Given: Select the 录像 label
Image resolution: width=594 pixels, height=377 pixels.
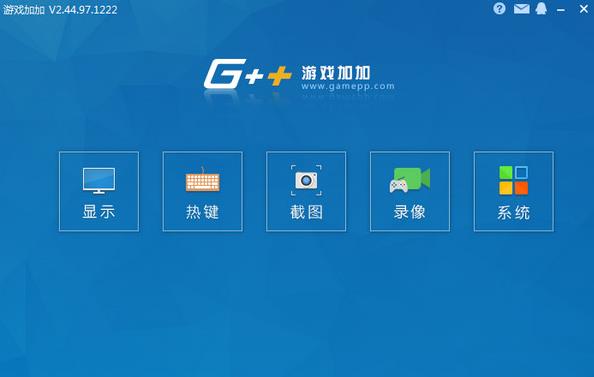Looking at the screenshot, I should tap(410, 212).
